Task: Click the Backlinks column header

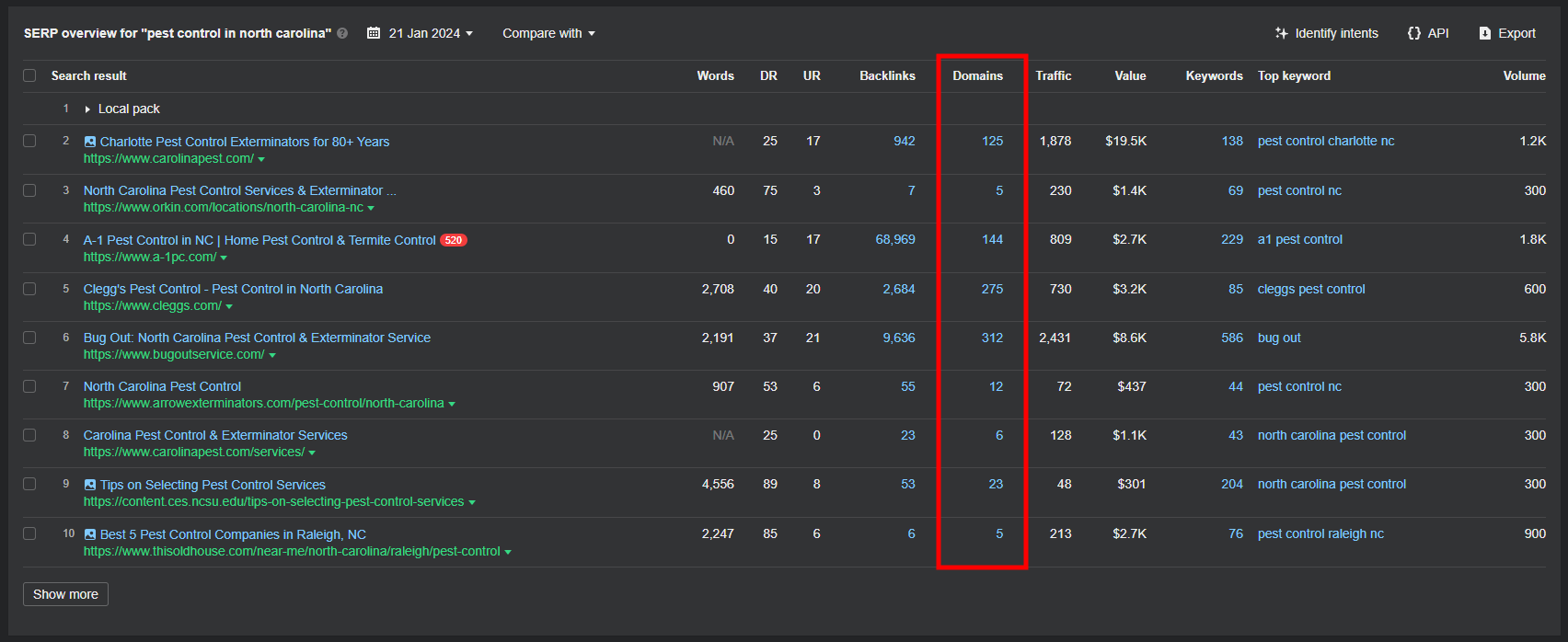Action: point(887,75)
